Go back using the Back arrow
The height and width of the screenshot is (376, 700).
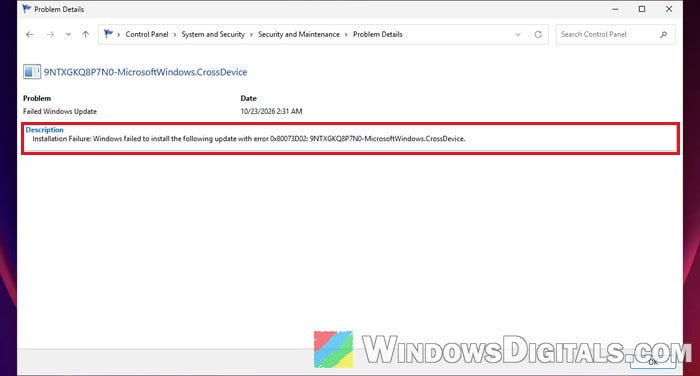click(29, 34)
